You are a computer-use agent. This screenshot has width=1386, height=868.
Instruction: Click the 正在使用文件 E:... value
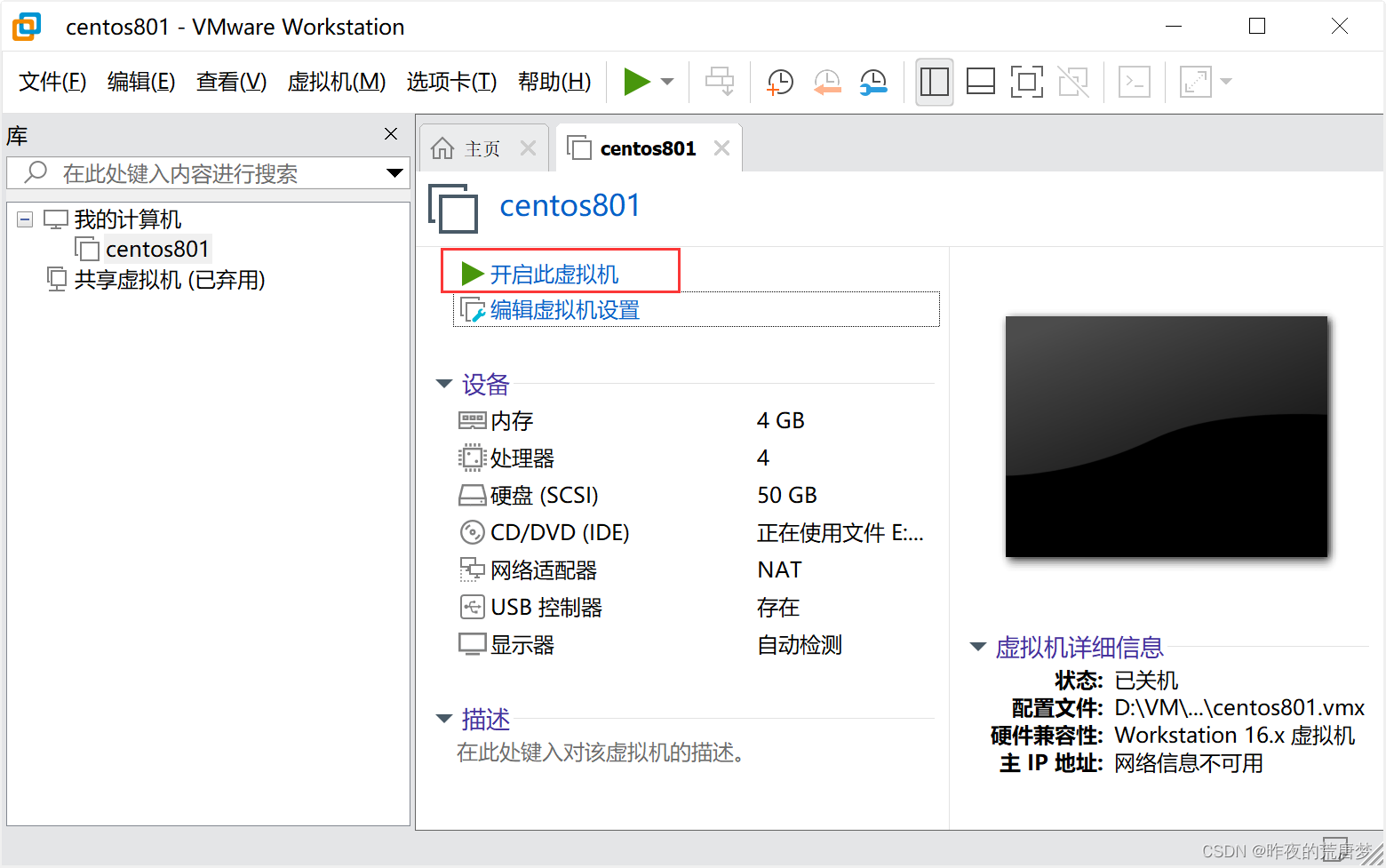coord(840,532)
